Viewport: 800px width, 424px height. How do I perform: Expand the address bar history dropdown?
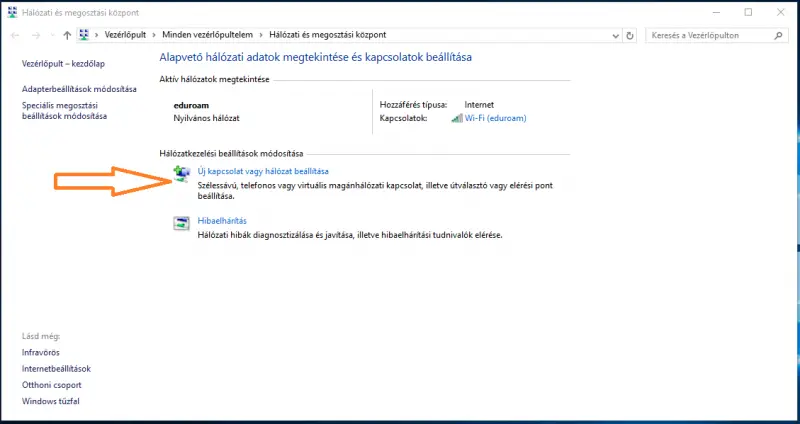pos(618,35)
